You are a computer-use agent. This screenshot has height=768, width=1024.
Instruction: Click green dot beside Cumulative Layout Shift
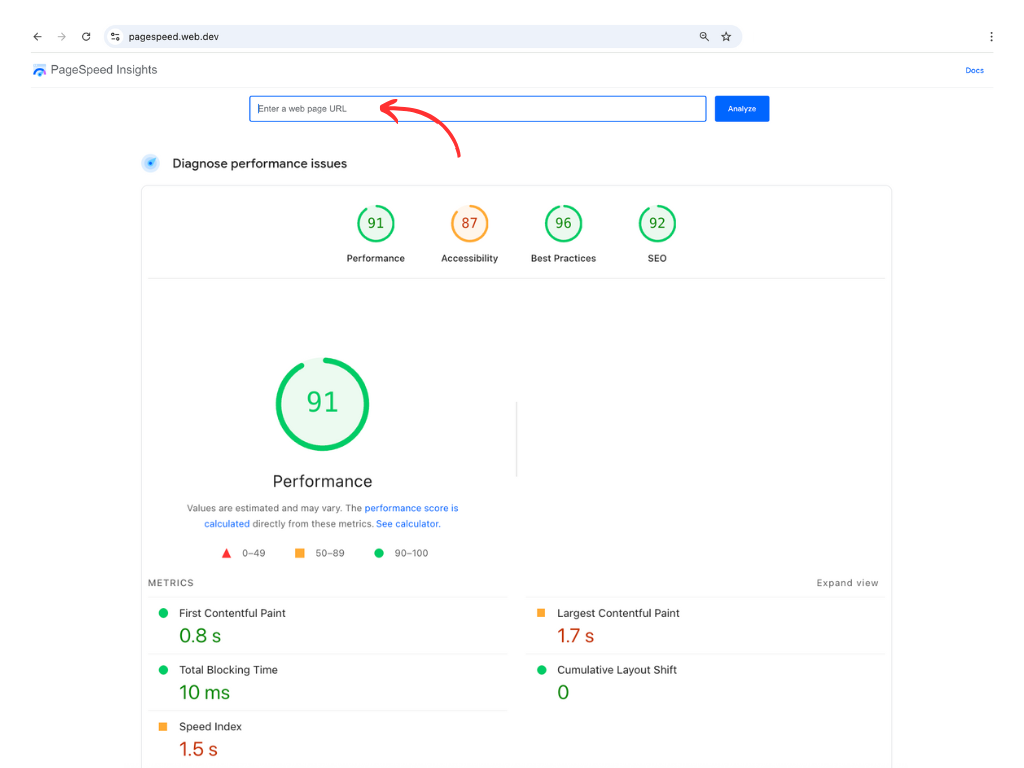click(x=541, y=669)
